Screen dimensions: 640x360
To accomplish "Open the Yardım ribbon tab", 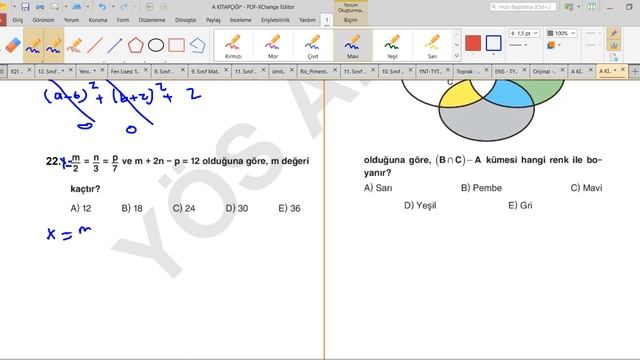I will coord(307,20).
